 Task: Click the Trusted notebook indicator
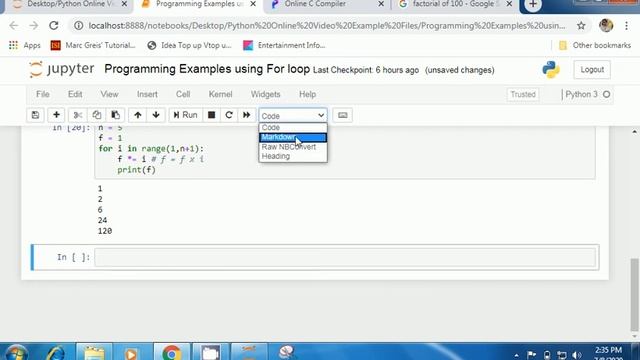pos(523,94)
